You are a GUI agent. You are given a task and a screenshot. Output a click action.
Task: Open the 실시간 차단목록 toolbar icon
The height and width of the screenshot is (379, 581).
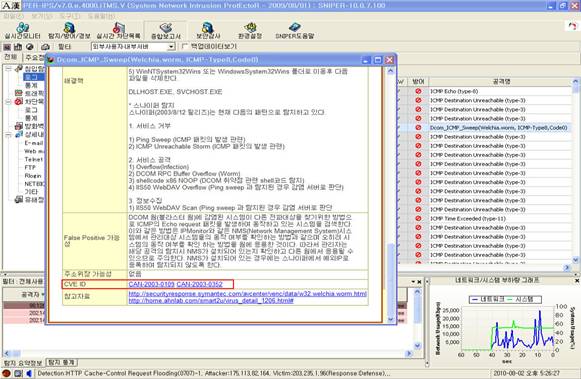[x=118, y=30]
